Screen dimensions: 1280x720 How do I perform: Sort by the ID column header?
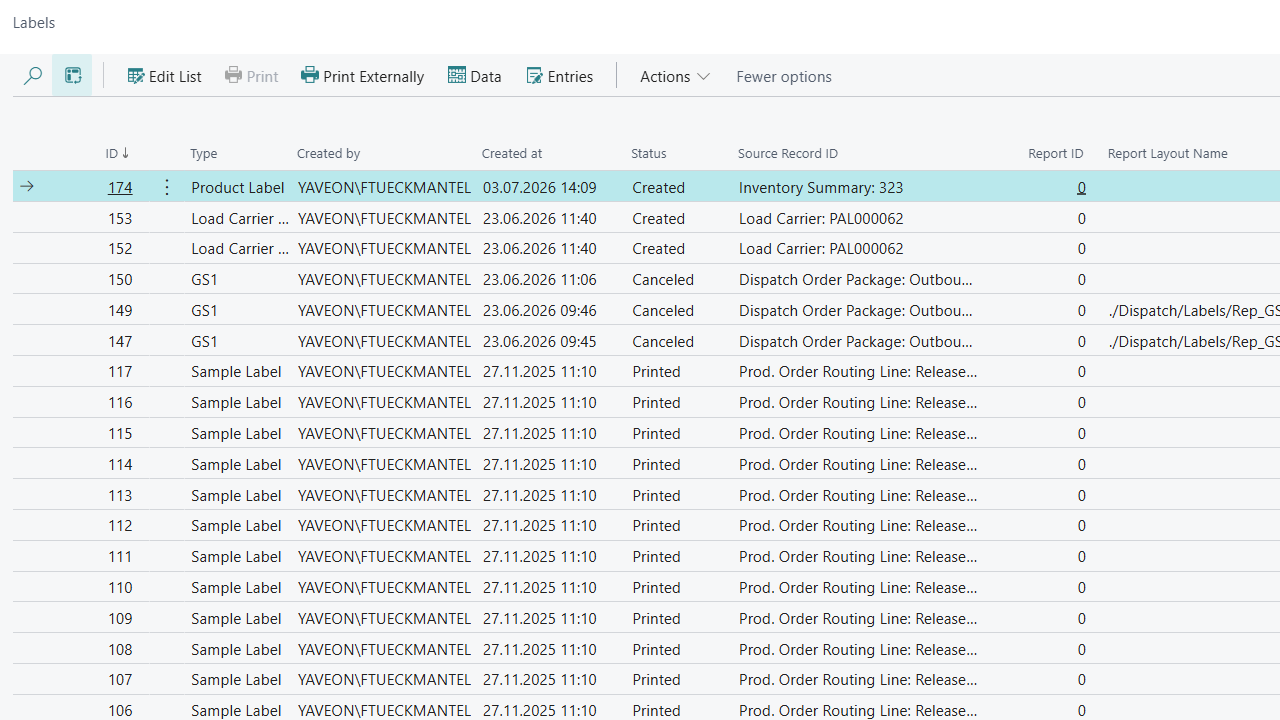coord(117,153)
